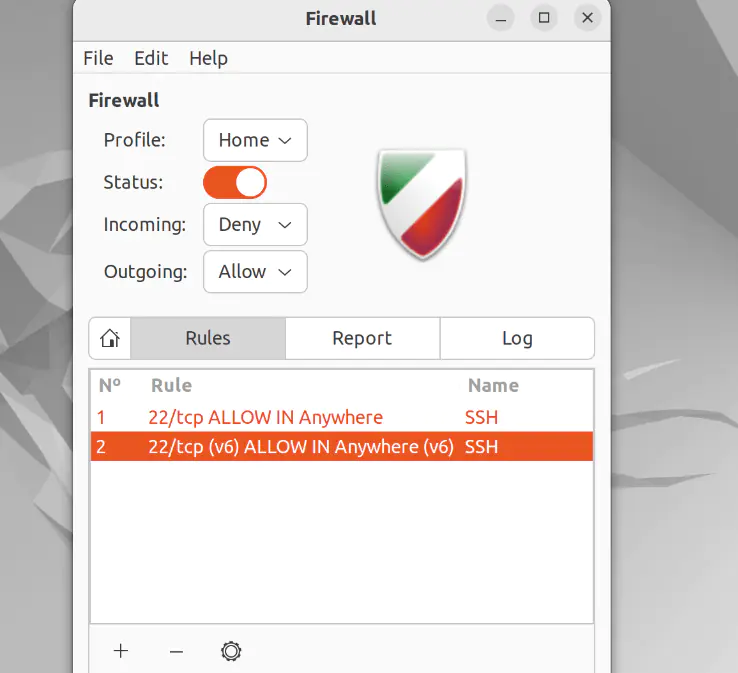
Task: Click the remove rule minus icon
Action: click(x=176, y=651)
